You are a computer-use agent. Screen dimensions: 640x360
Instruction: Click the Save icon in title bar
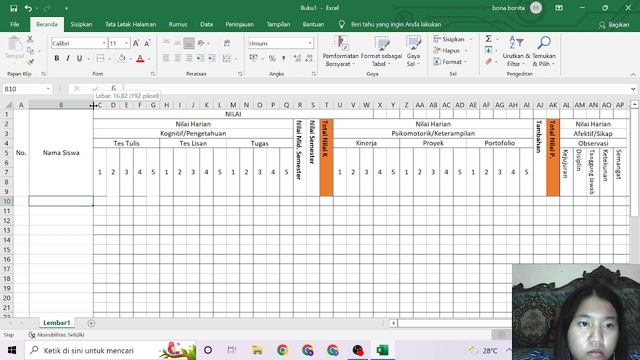pos(13,8)
